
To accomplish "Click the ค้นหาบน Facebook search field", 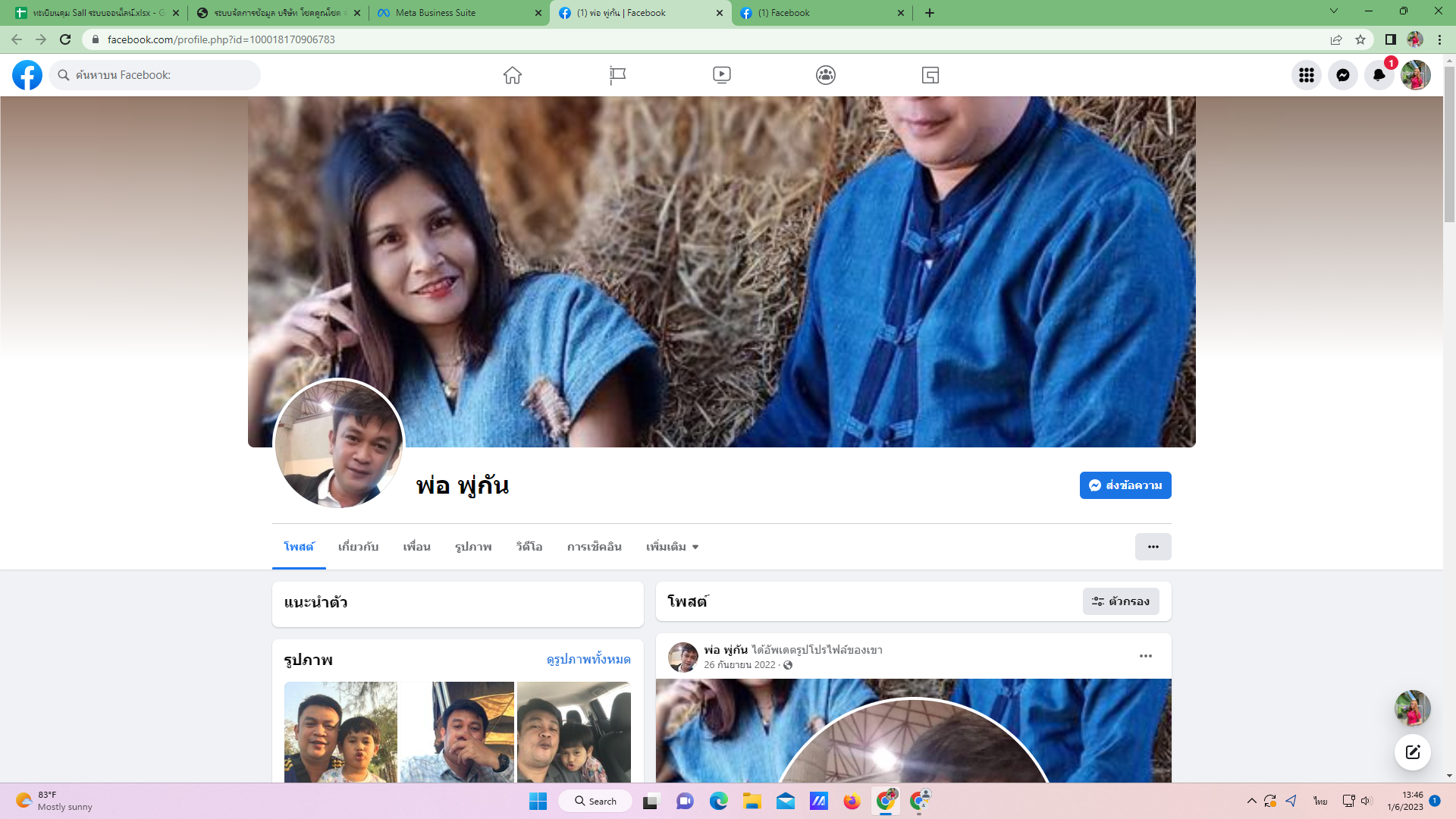I will 155,75.
